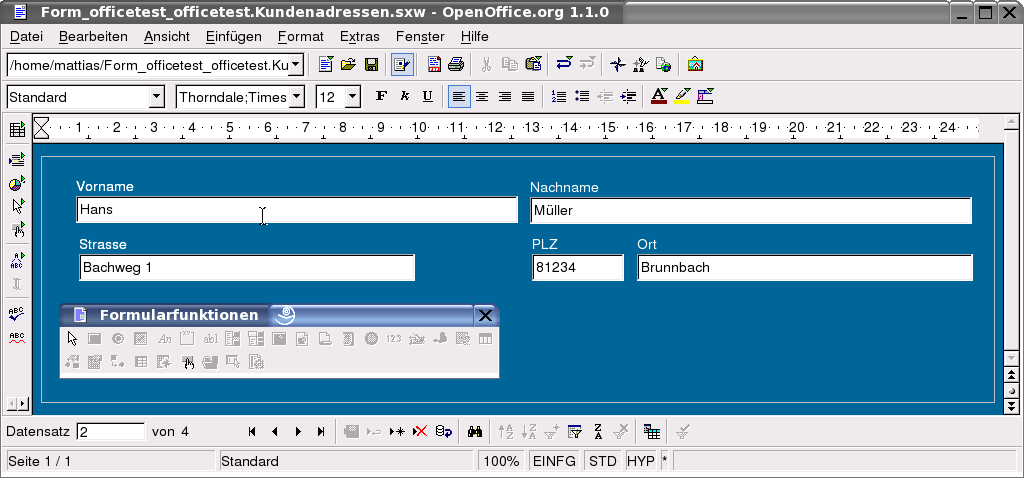Expand the paragraph style Standard dropdown
The height and width of the screenshot is (478, 1024).
156,97
